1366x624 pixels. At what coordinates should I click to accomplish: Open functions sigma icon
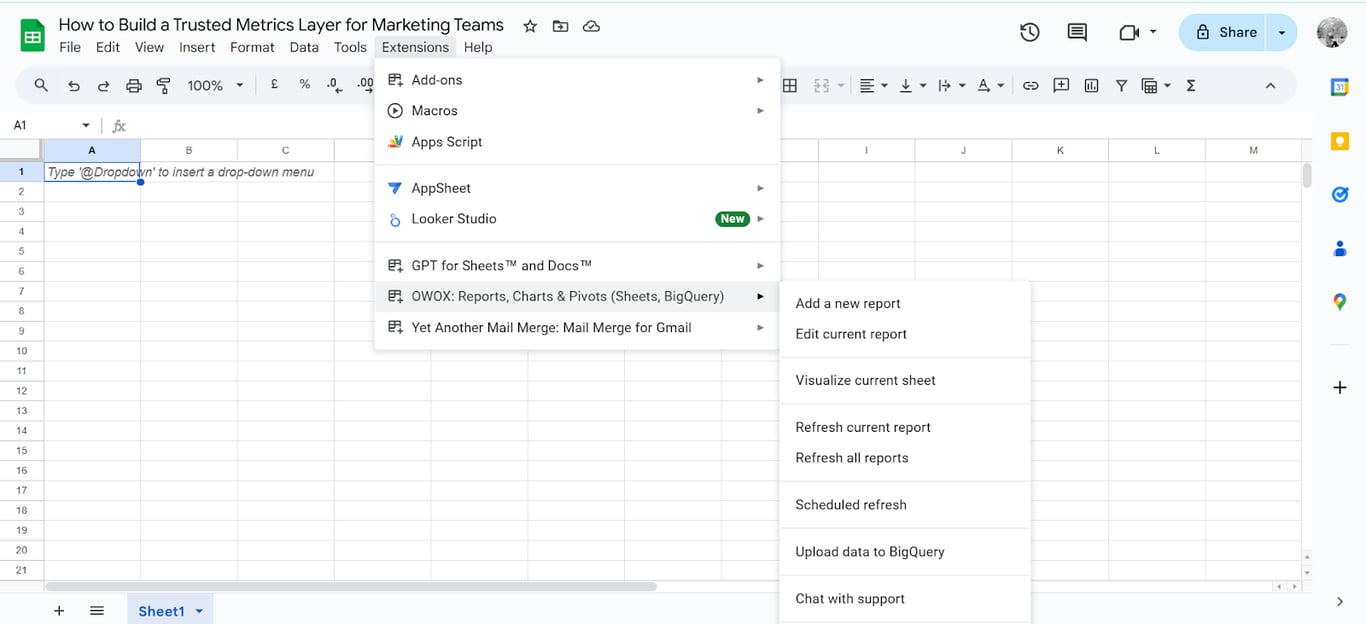point(1191,86)
